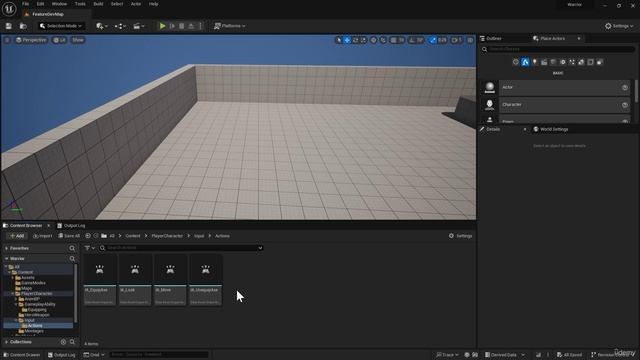Select the scale gizmo tool
Image resolution: width=640 pixels, height=360 pixels.
363,40
